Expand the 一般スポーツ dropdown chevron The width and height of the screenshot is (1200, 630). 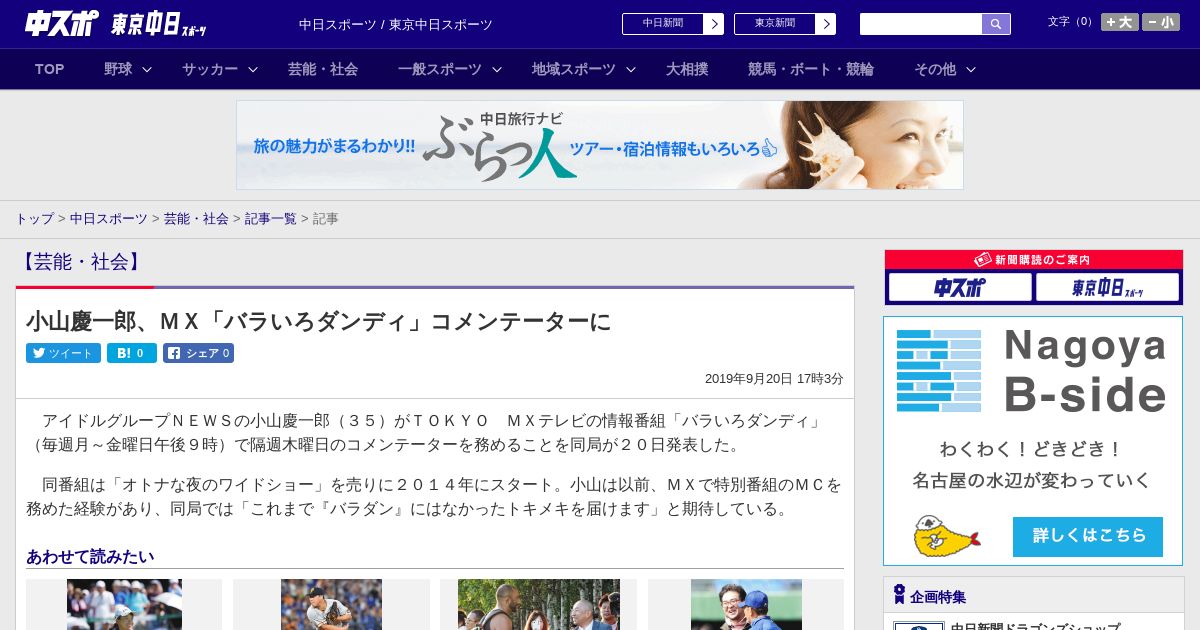click(x=497, y=69)
